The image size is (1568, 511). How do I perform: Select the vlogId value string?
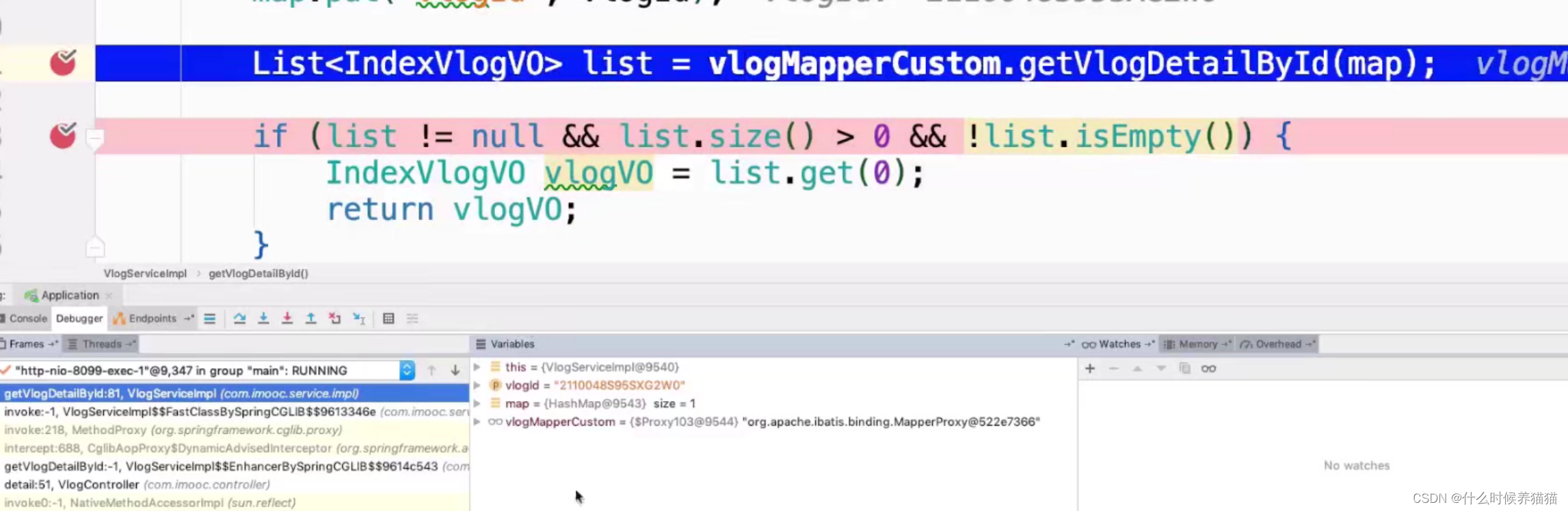point(619,385)
